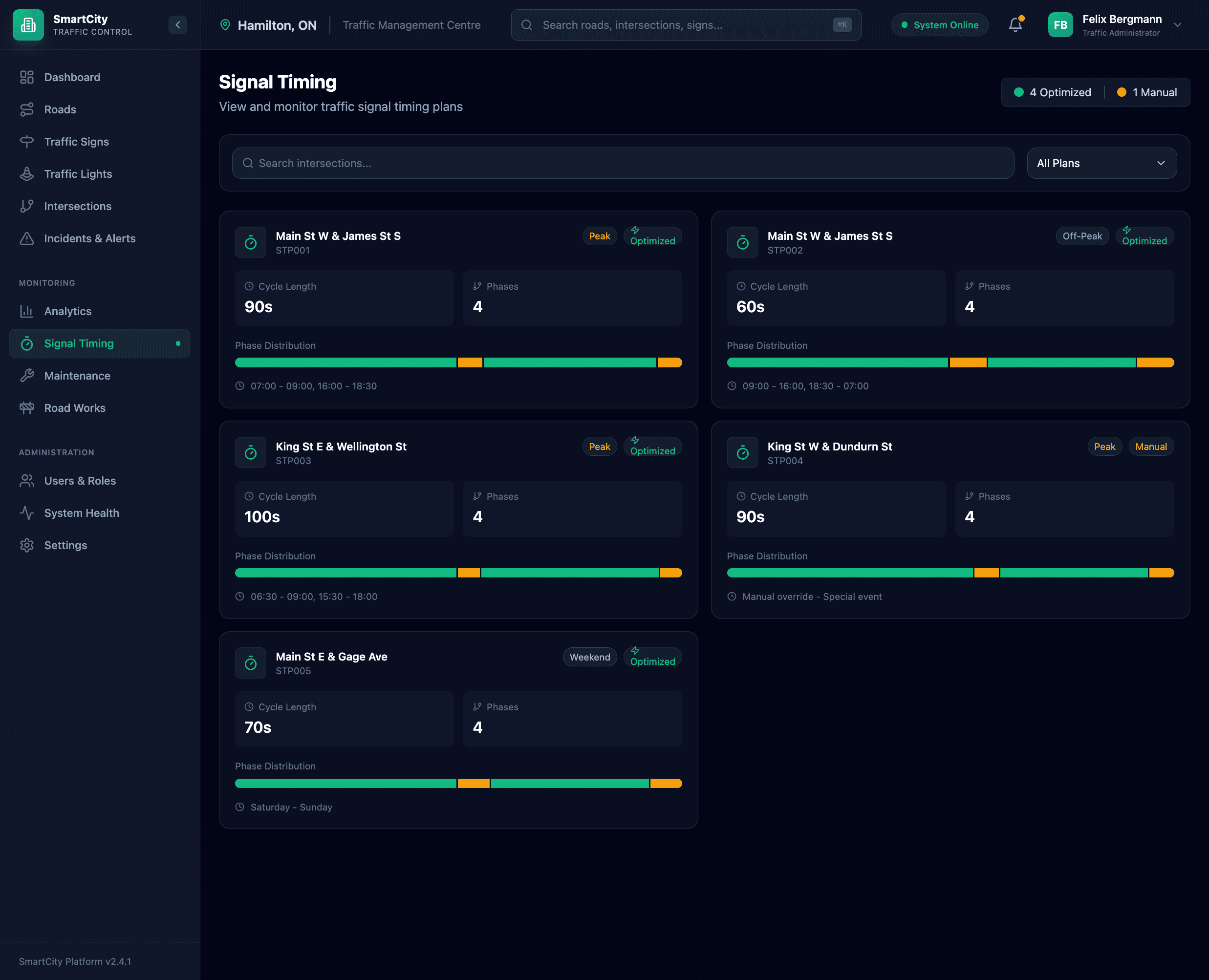The width and height of the screenshot is (1209, 980).
Task: Navigate to Users & Roles
Action: click(x=80, y=480)
